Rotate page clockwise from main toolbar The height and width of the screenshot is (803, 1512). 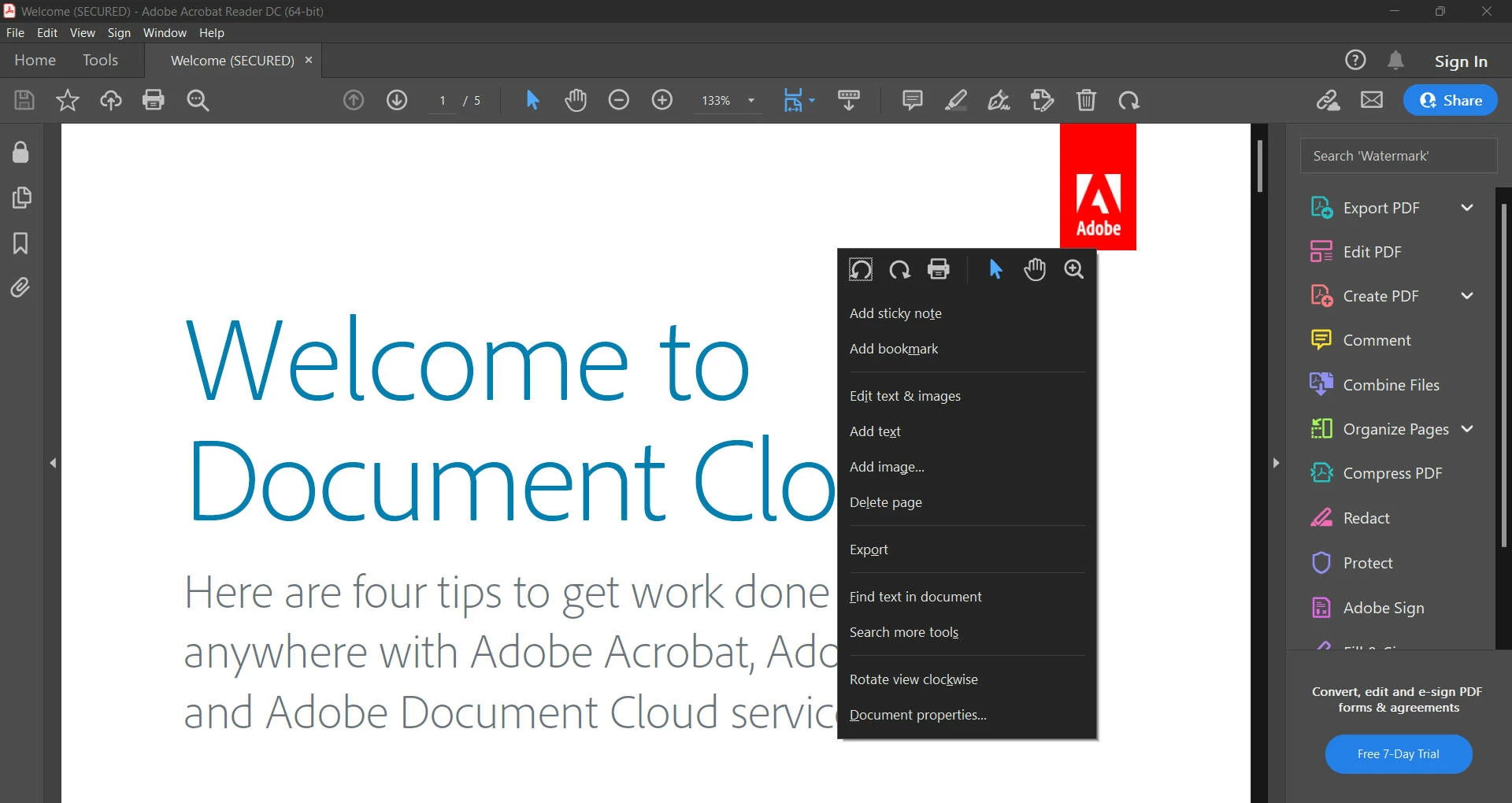pyautogui.click(x=1129, y=100)
